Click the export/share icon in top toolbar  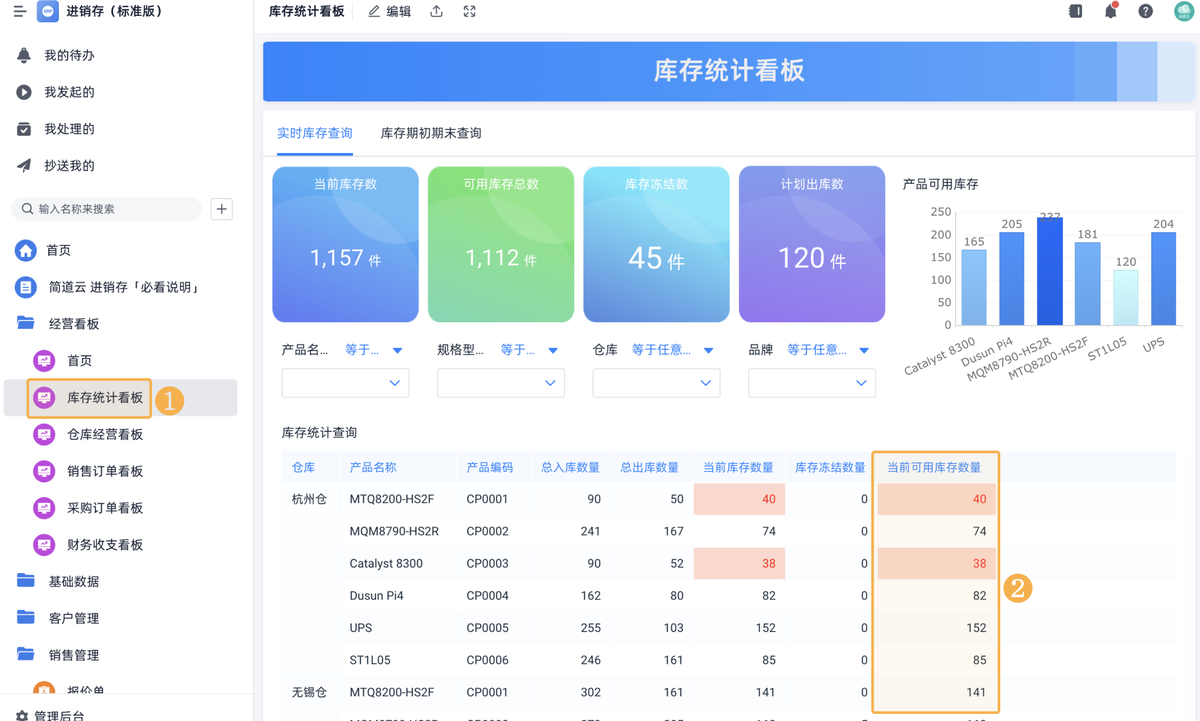point(435,11)
